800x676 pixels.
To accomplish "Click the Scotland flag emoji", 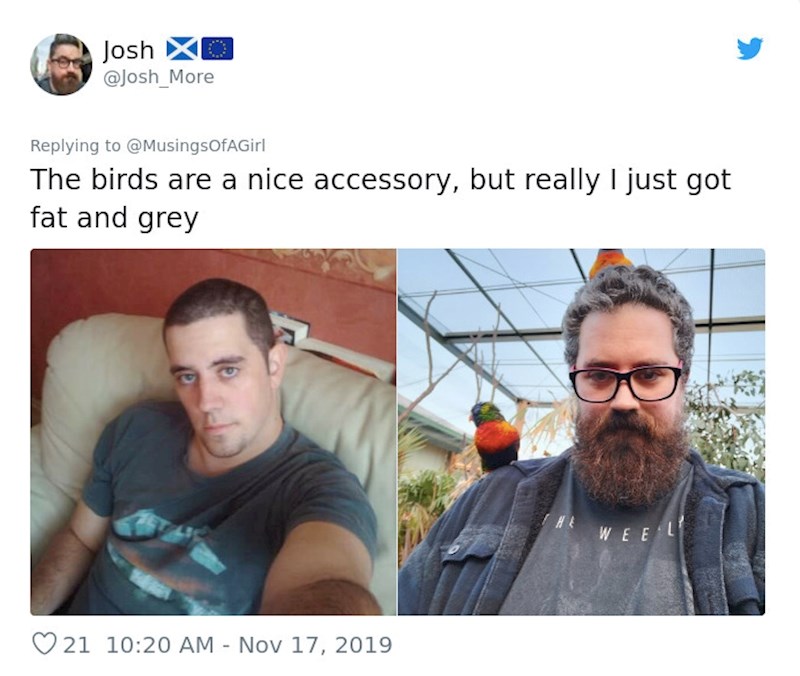I will (x=182, y=49).
